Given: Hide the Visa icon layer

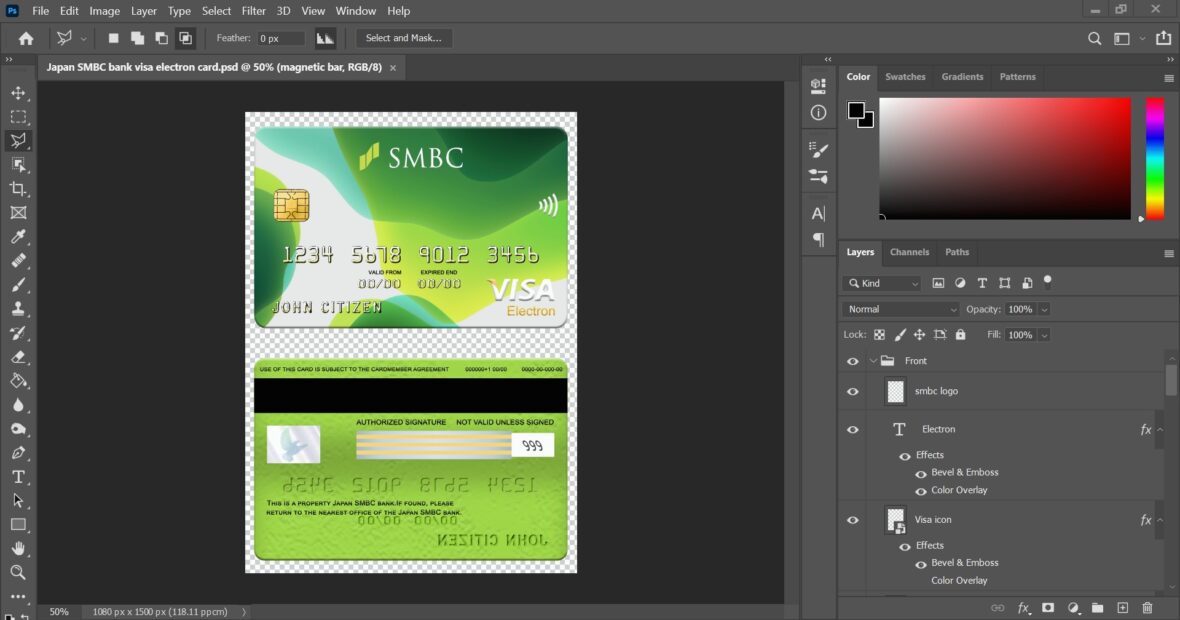Looking at the screenshot, I should point(852,519).
